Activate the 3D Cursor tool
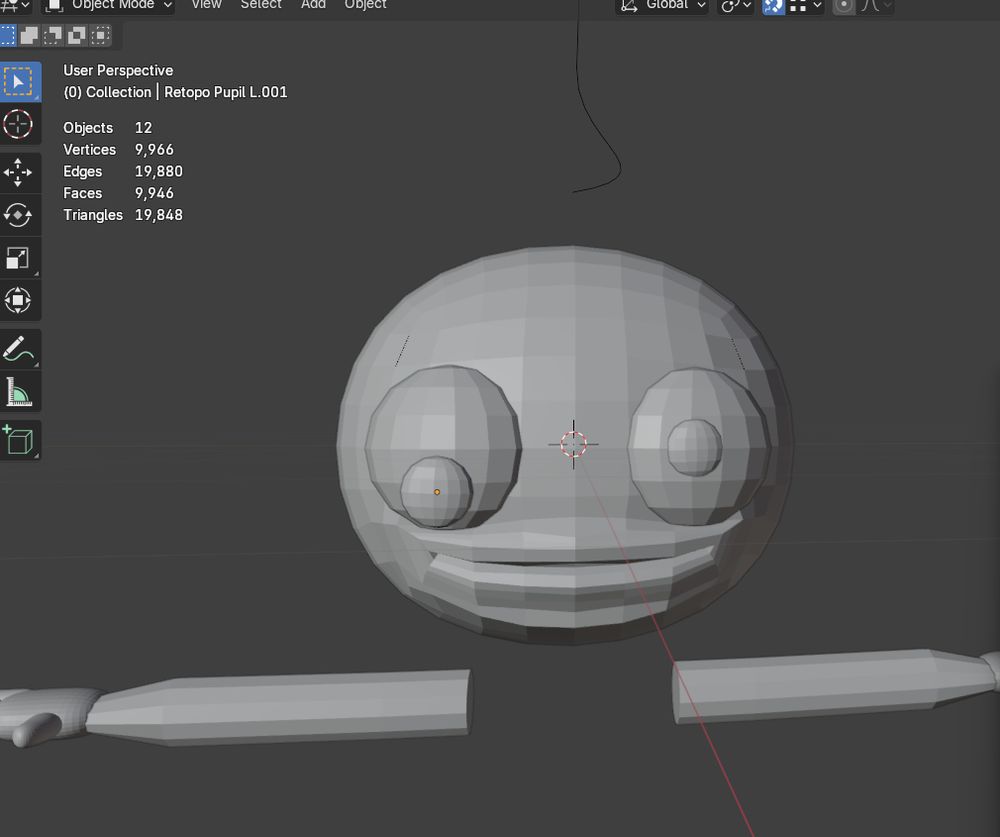Image resolution: width=1000 pixels, height=837 pixels. [18, 124]
